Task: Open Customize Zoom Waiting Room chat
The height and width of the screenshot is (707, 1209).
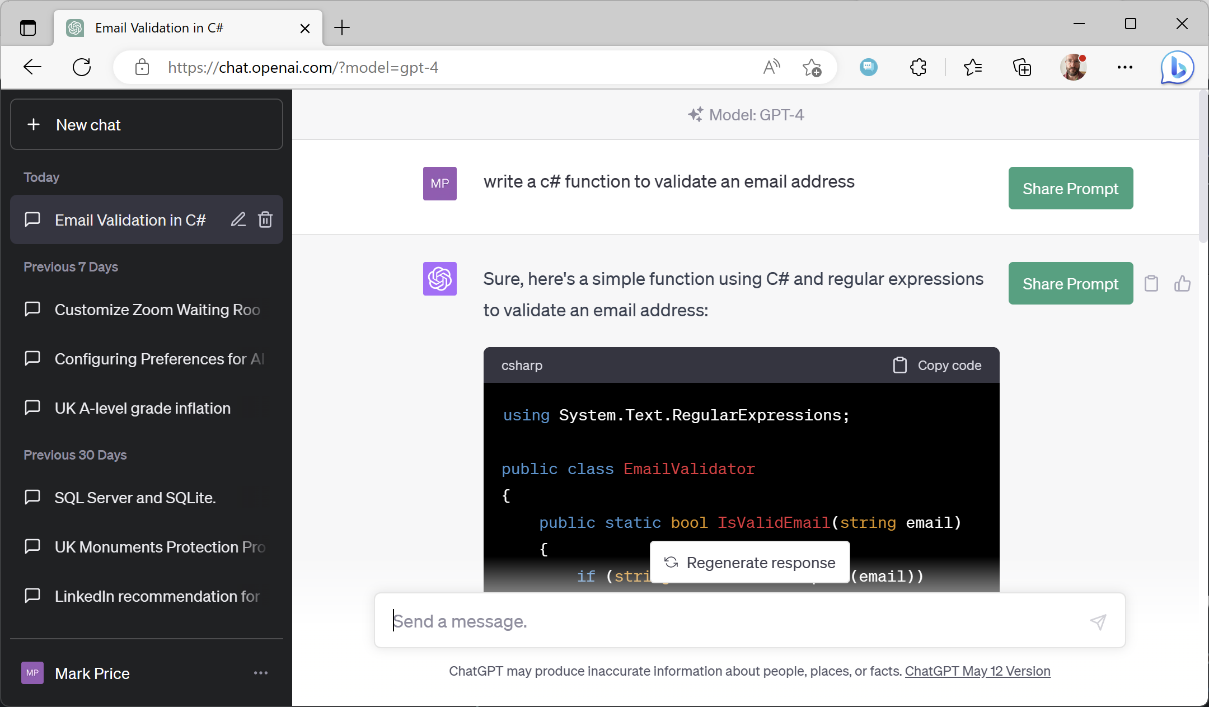Action: (146, 310)
